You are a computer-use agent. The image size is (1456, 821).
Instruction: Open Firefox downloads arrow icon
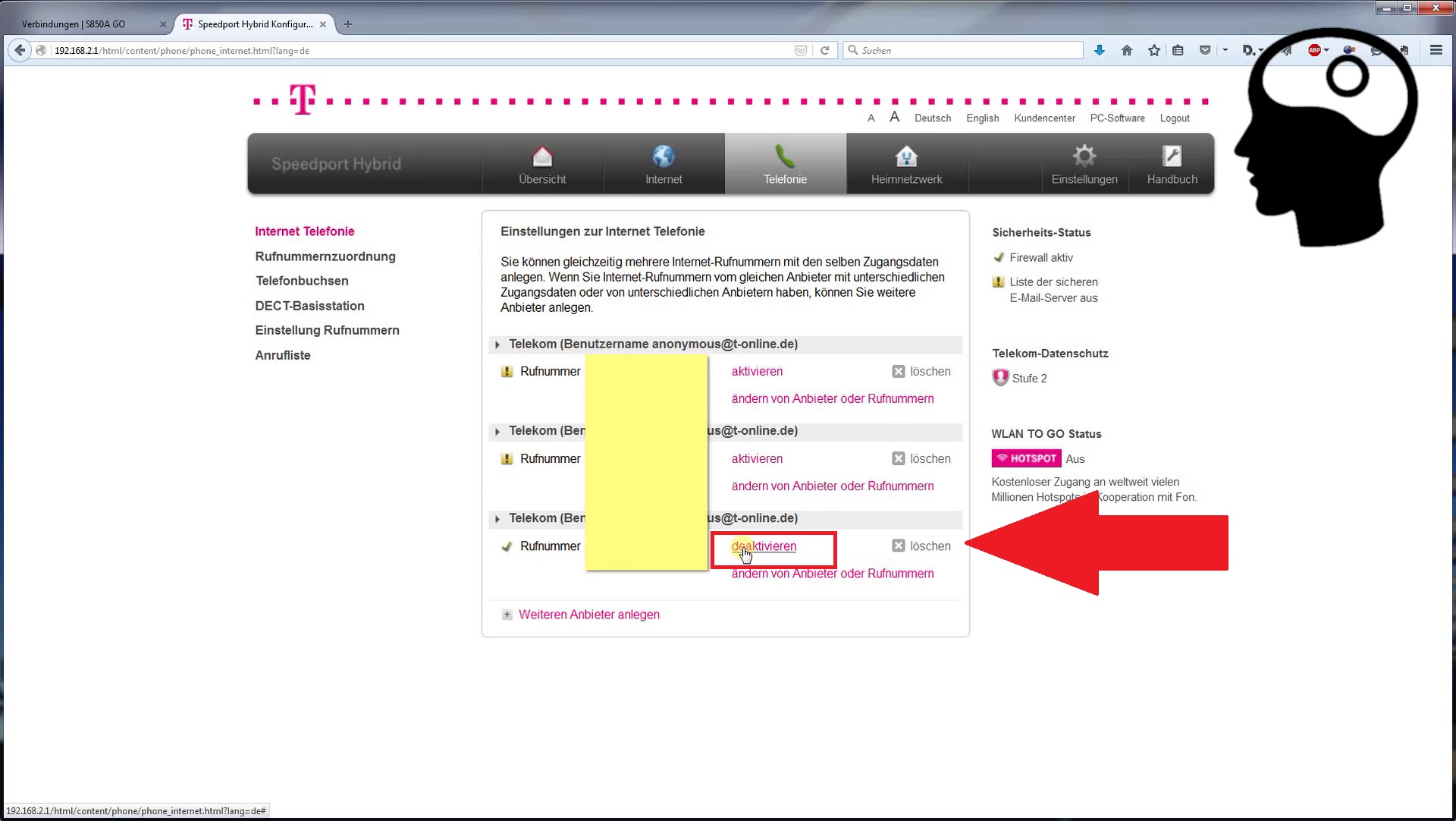coord(1100,50)
